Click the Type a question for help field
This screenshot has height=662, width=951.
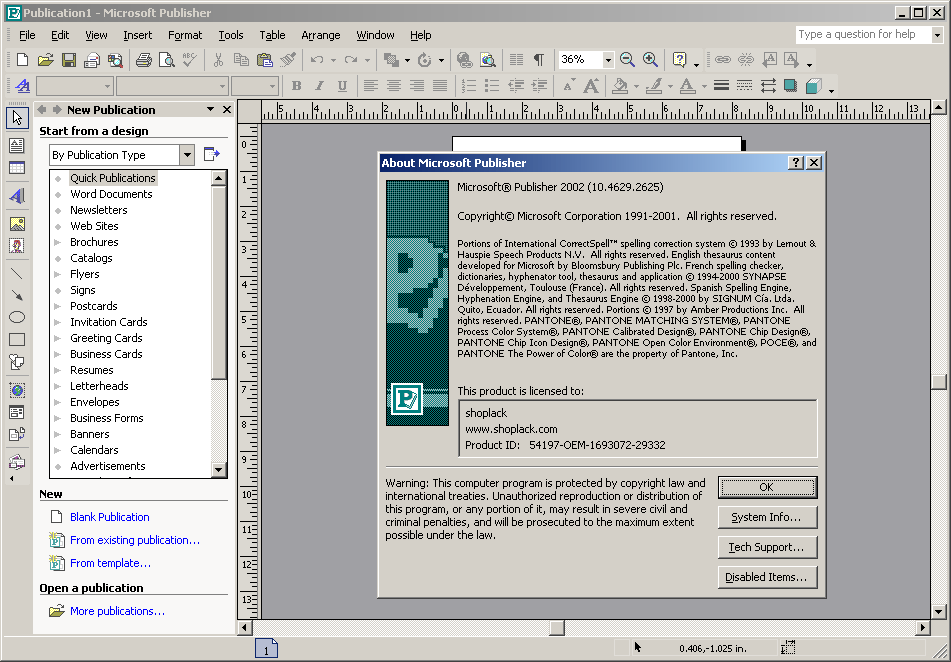click(863, 35)
